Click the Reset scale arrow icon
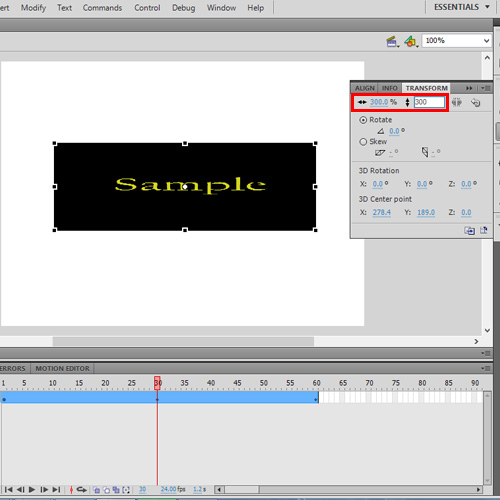 [x=476, y=102]
